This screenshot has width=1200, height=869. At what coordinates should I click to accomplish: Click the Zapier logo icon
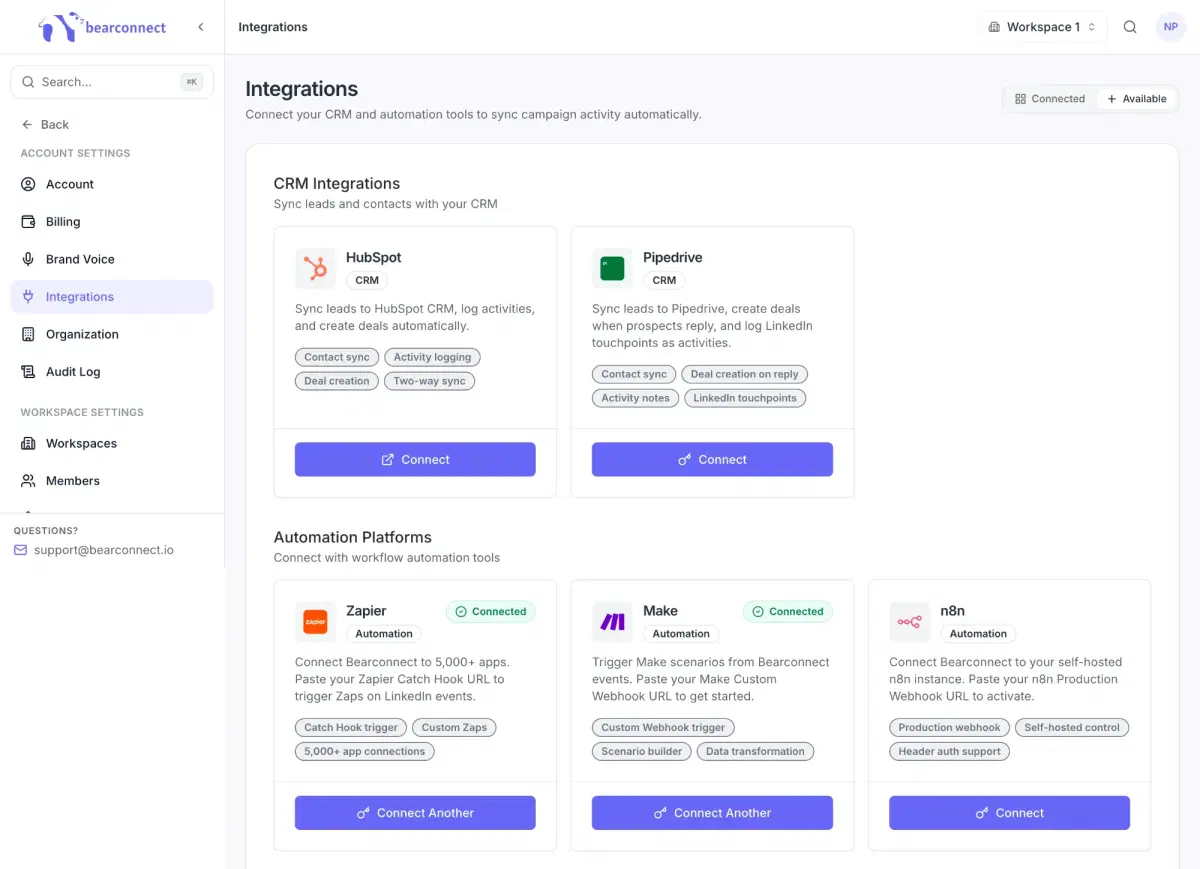(x=315, y=621)
